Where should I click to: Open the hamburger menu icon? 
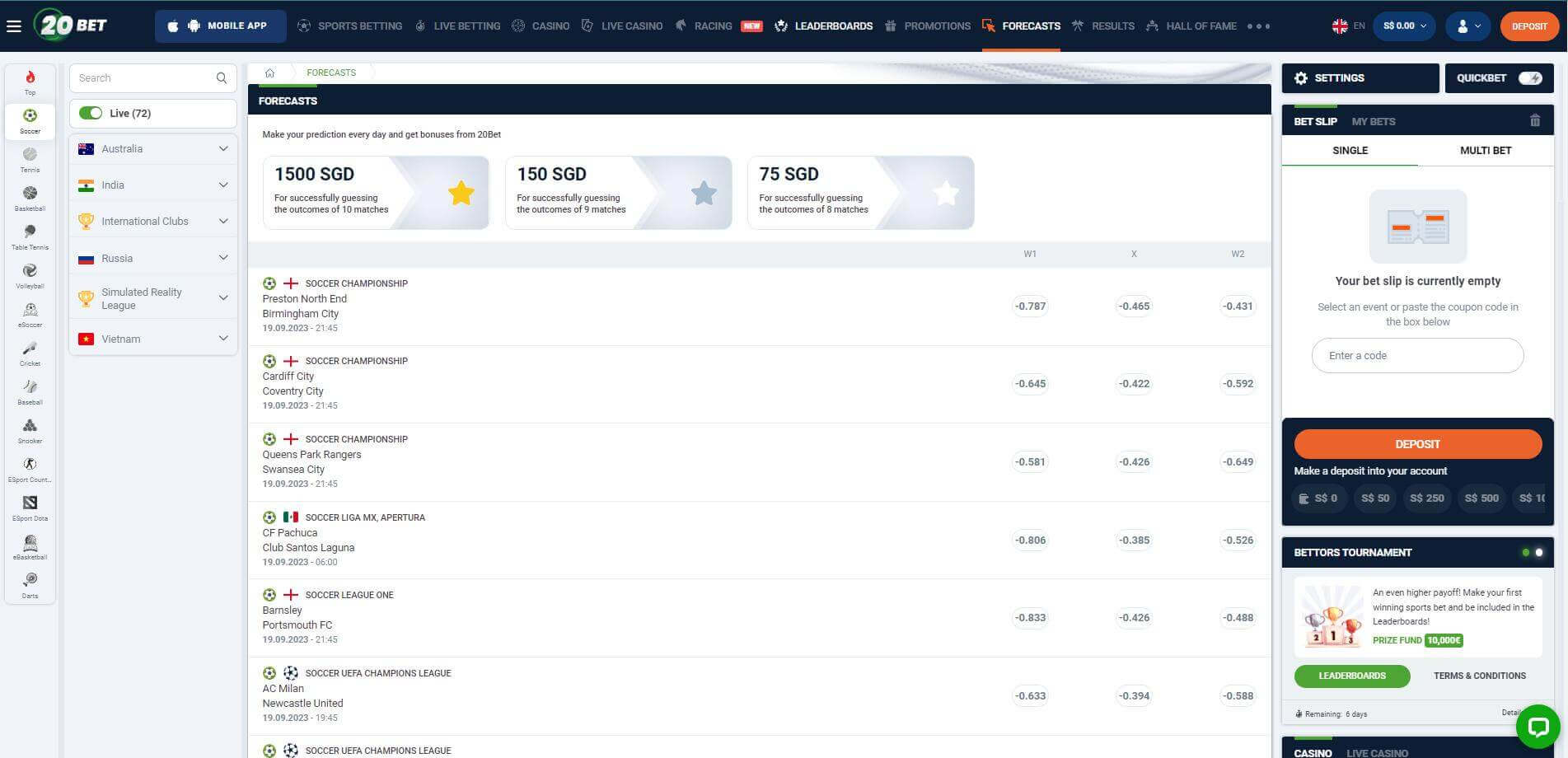13,26
